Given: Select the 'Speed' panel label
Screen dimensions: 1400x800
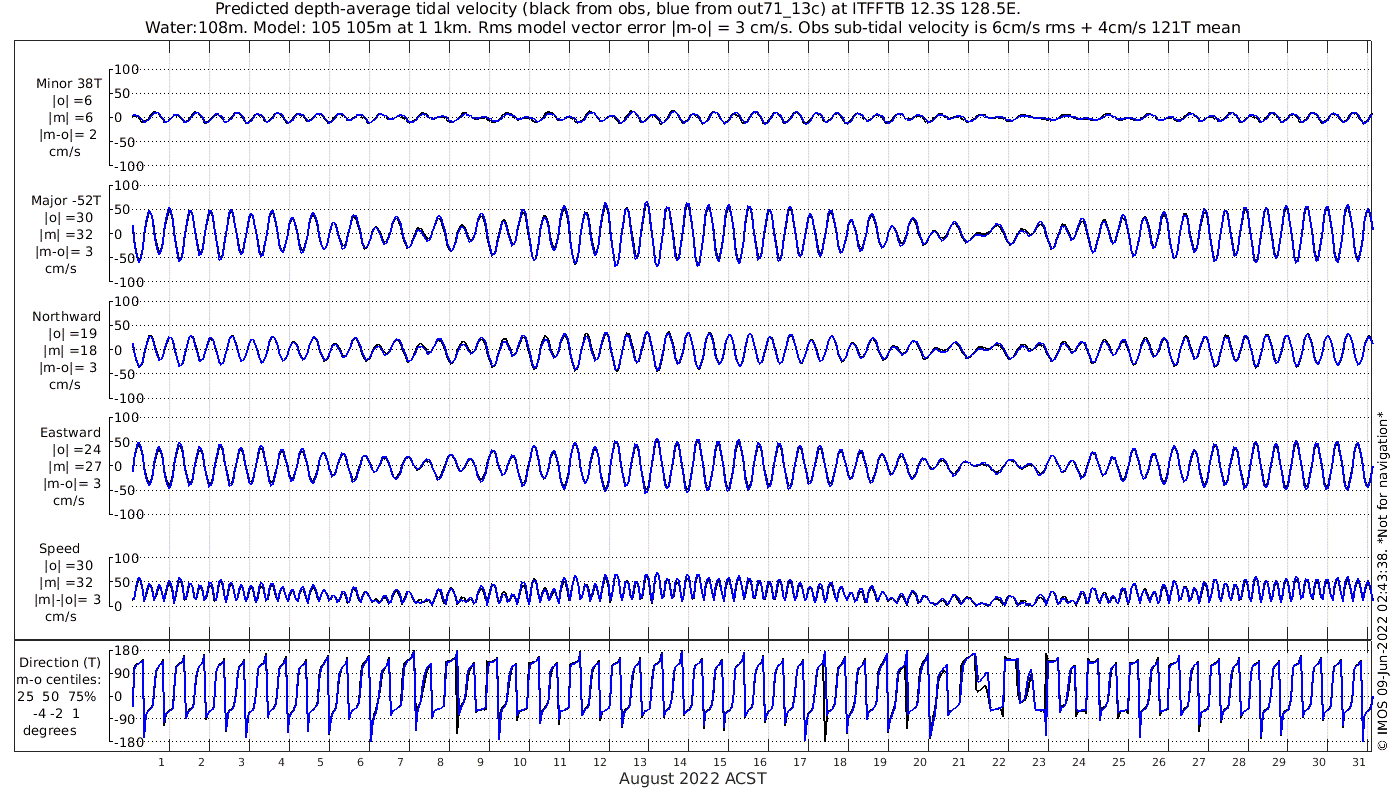Looking at the screenshot, I should point(59,549).
